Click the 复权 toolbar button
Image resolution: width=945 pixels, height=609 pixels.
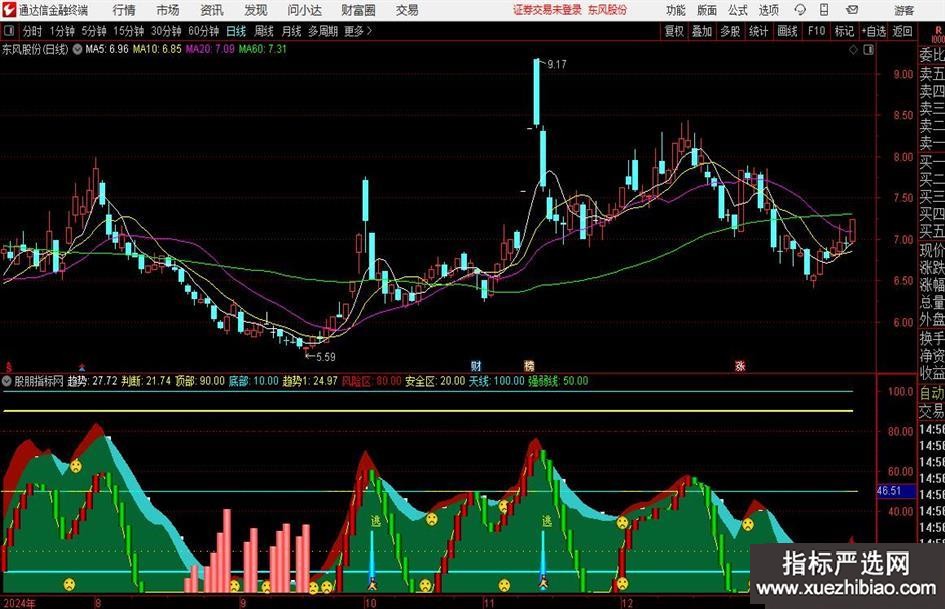click(674, 31)
